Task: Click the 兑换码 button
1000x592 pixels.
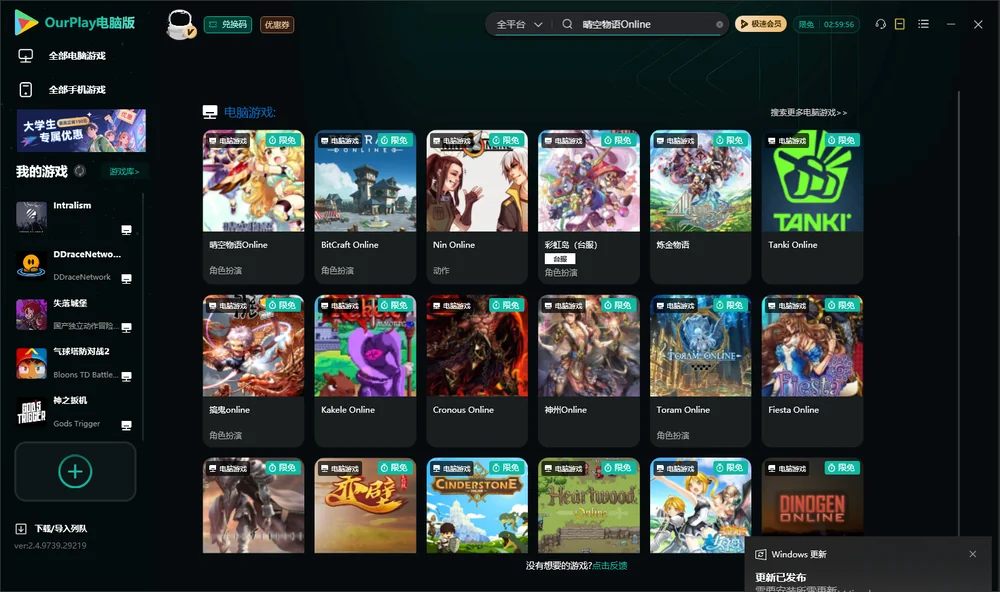Action: (x=228, y=25)
